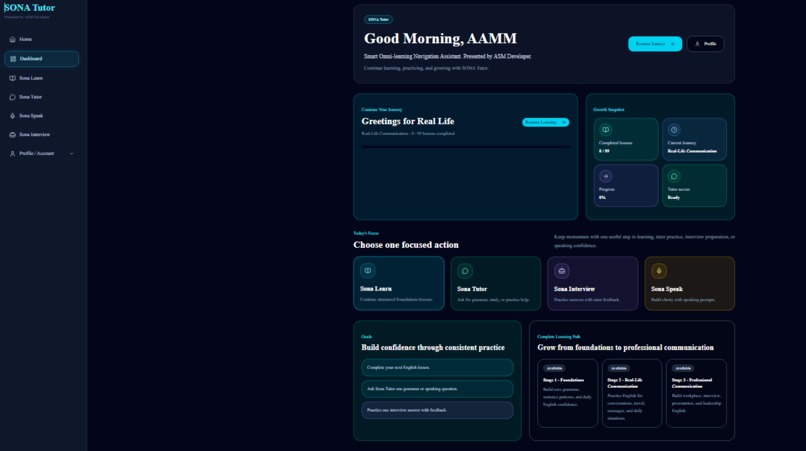Open Sona Interview in the sidebar
The width and height of the screenshot is (806, 451).
tap(41, 134)
